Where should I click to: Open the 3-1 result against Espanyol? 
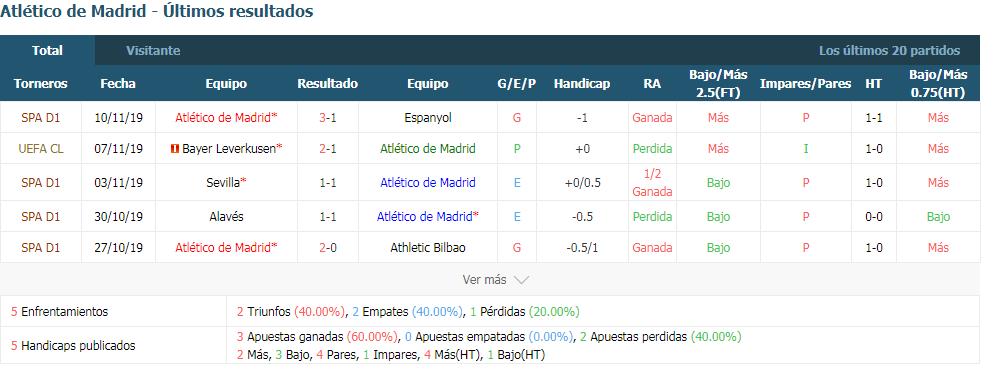328,117
